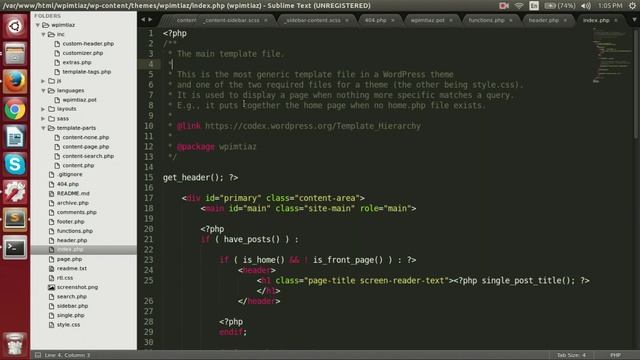Image resolution: width=640 pixels, height=360 pixels.
Task: Click the codex.wordpress.org Template_Hierarchy URL
Action: (x=313, y=126)
